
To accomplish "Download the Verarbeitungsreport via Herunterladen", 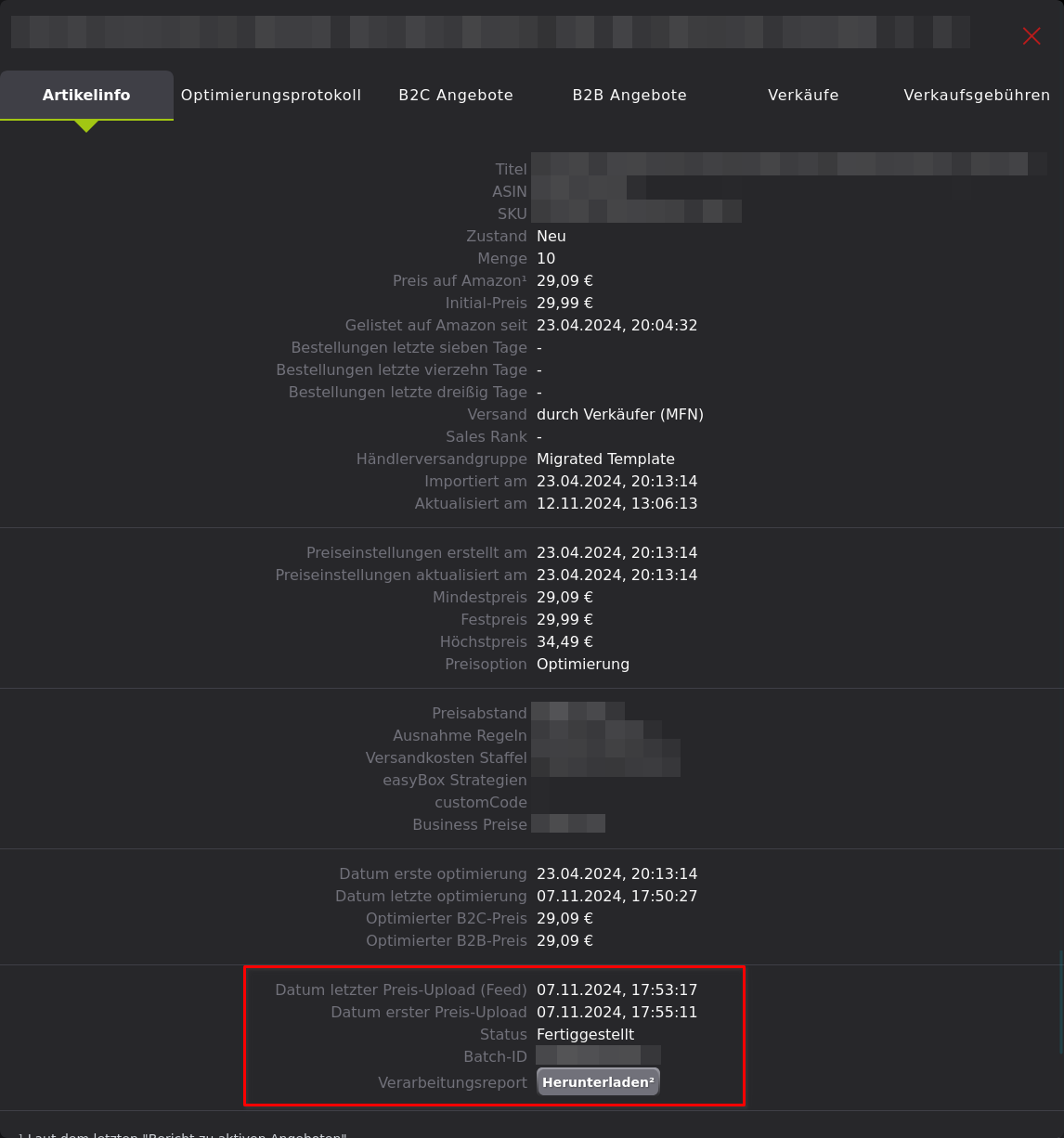I will click(598, 1082).
